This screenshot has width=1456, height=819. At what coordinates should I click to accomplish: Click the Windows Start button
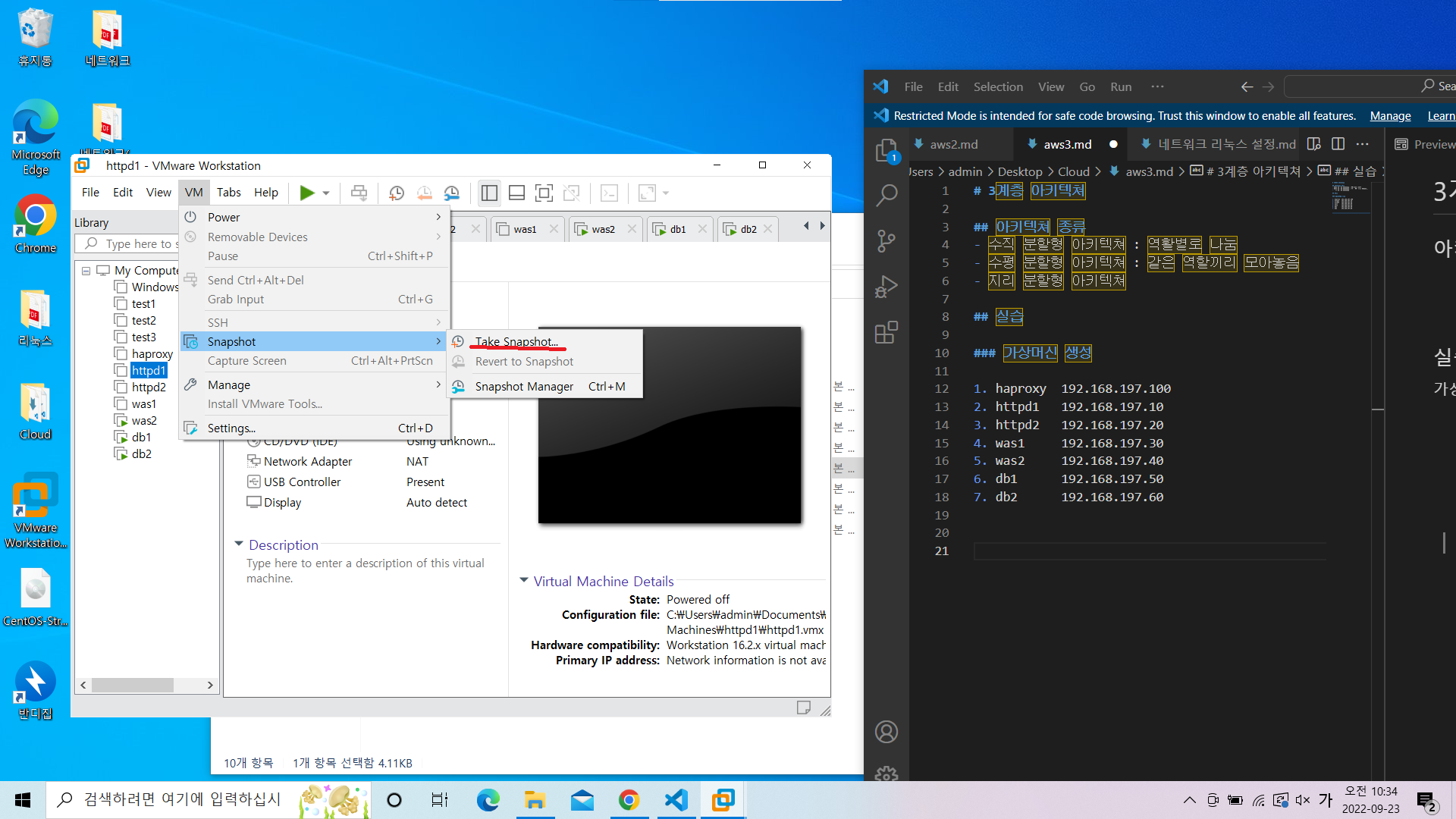pyautogui.click(x=23, y=800)
